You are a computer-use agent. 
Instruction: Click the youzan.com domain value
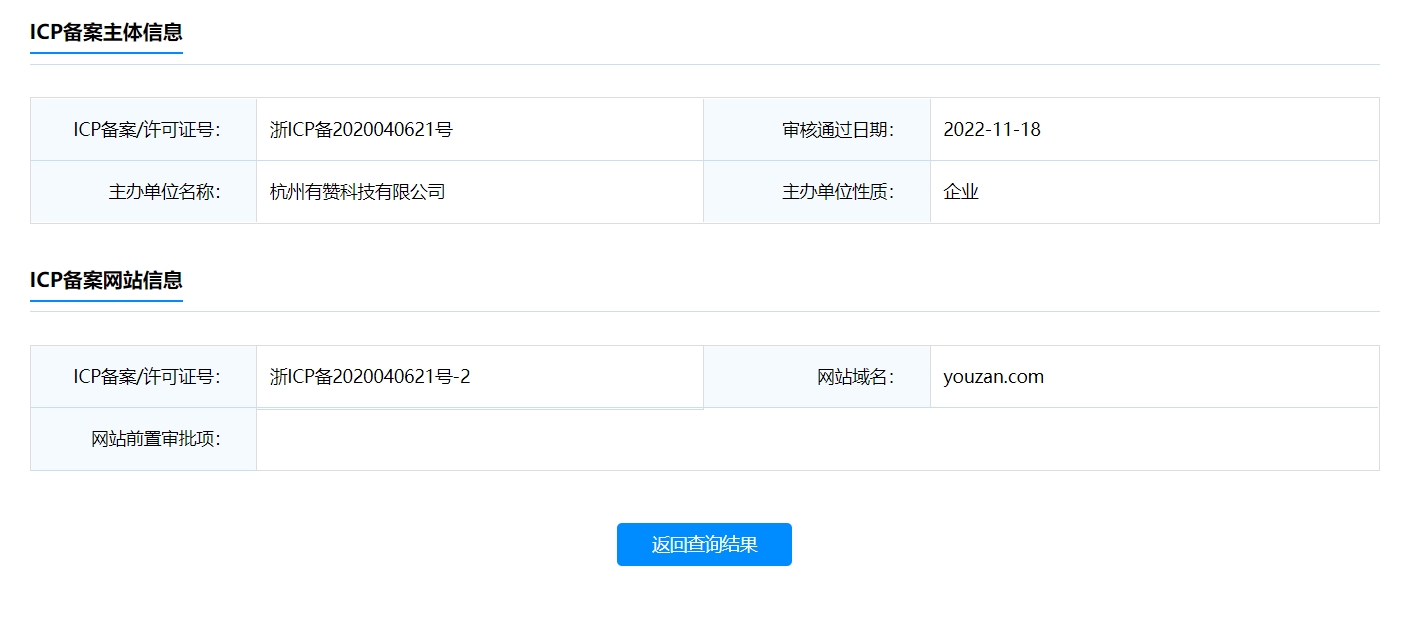click(x=993, y=377)
